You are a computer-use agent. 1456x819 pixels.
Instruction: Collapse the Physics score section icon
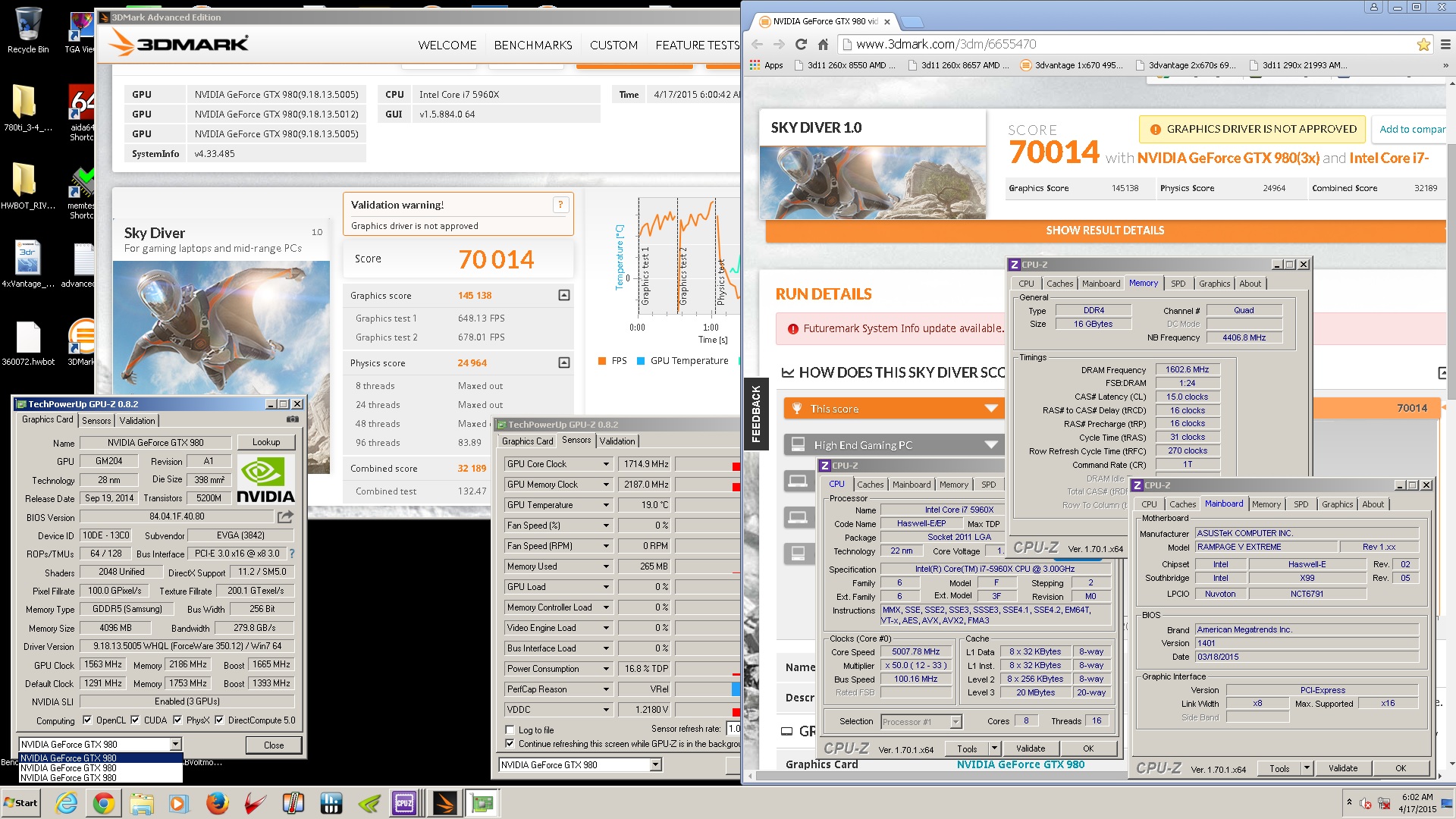coord(563,362)
